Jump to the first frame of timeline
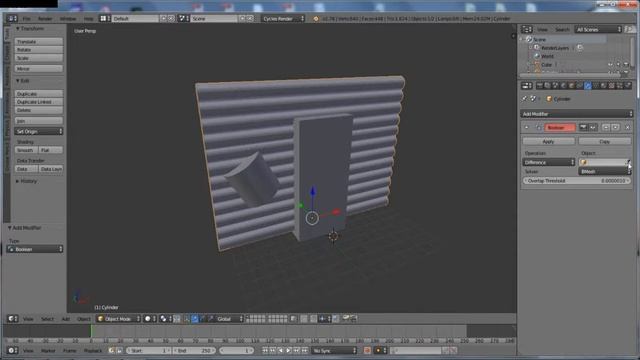Viewport: 640px width, 360px height. coord(265,350)
